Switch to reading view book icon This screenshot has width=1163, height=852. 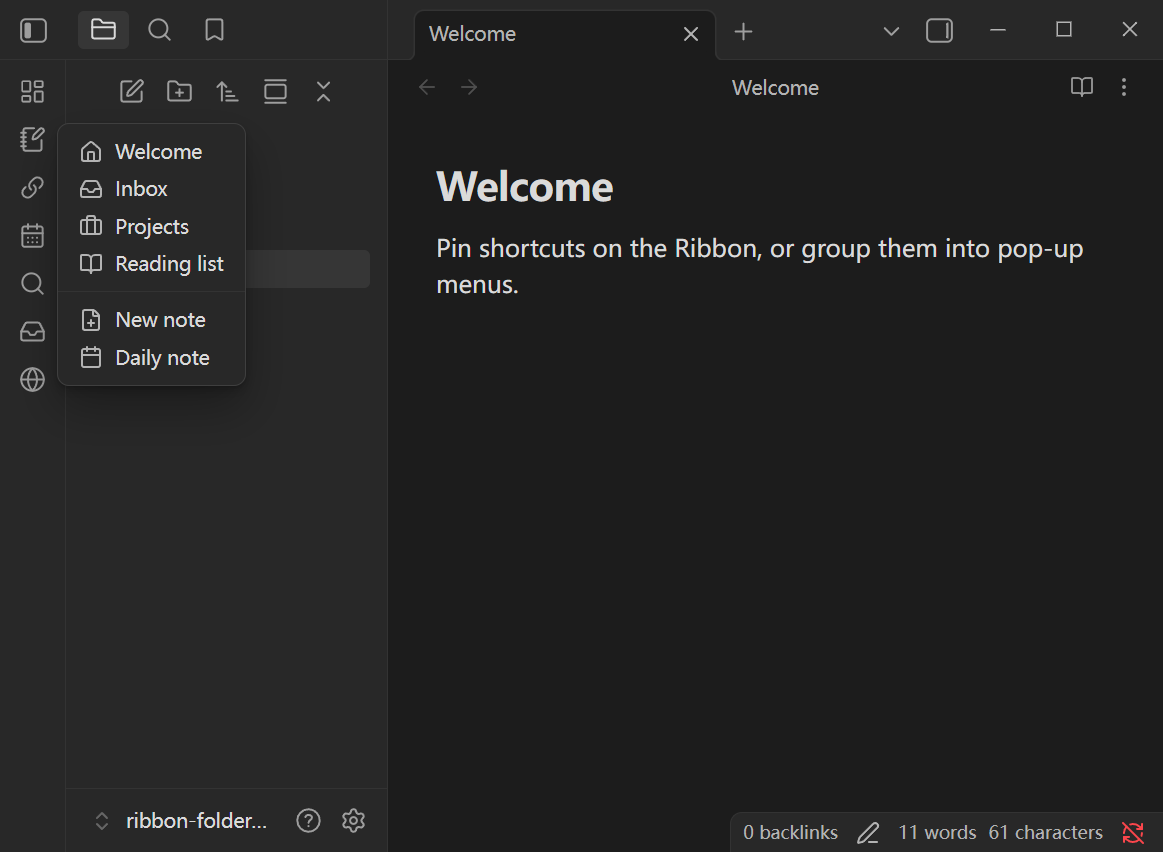tap(1081, 87)
